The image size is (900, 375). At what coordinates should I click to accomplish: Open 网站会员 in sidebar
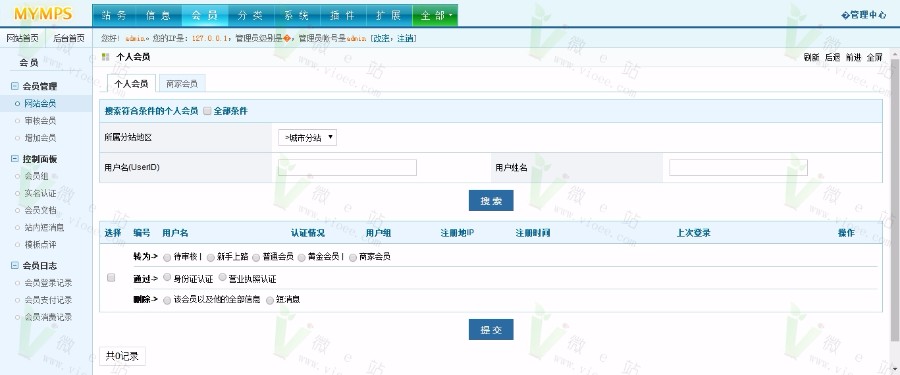pyautogui.click(x=40, y=104)
